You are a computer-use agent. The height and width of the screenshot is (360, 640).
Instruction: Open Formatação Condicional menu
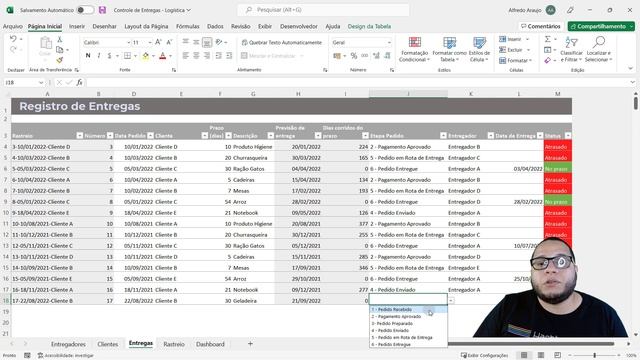[414, 49]
